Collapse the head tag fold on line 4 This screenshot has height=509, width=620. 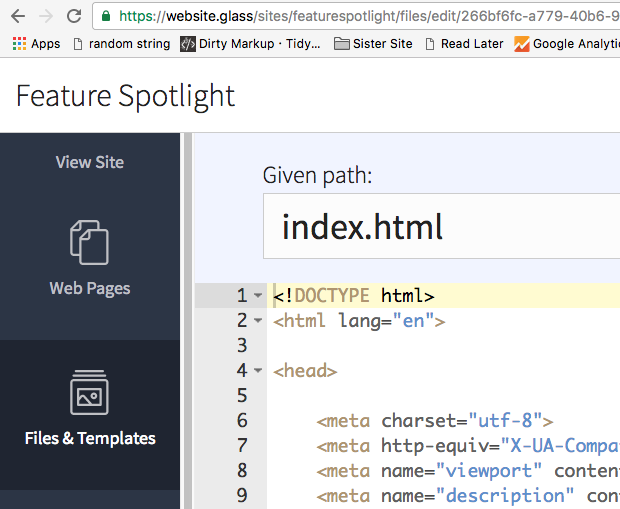click(258, 371)
